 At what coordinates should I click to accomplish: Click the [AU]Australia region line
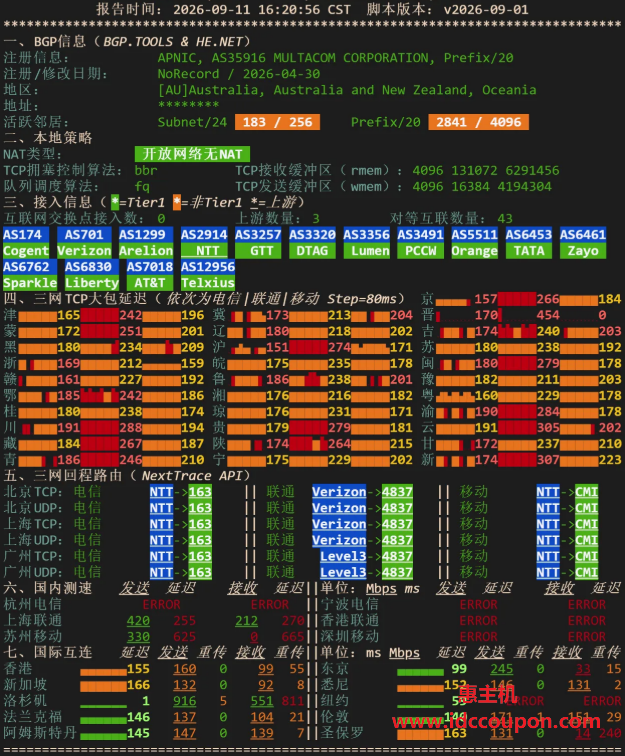coord(347,90)
